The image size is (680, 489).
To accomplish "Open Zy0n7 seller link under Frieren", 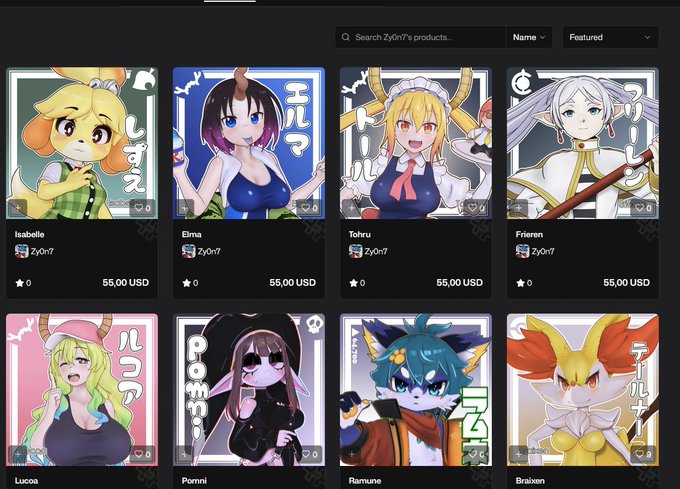I will point(543,251).
